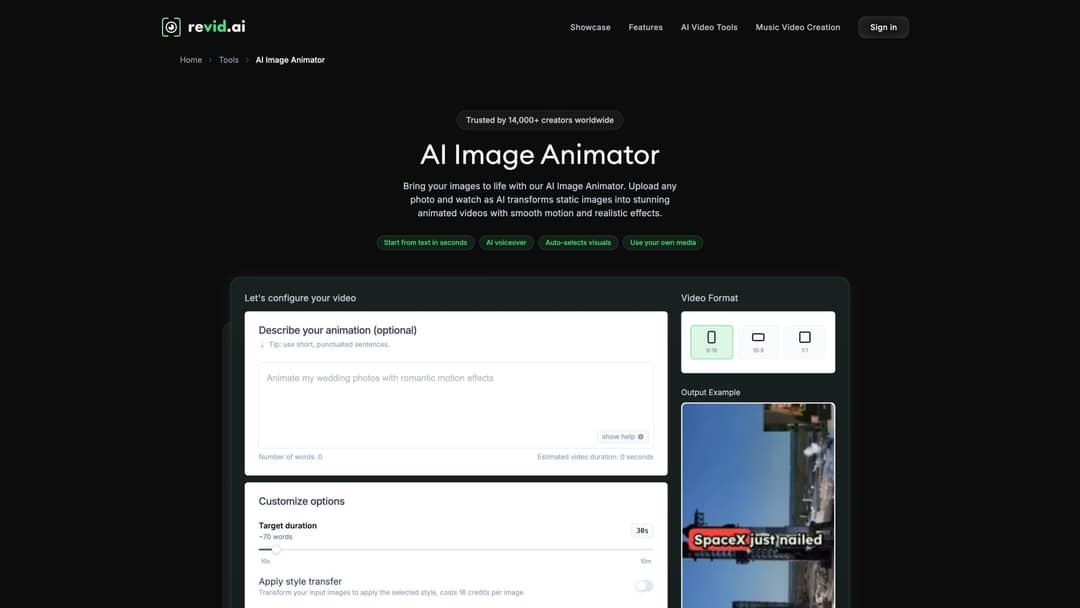Open the AI Video Tools menu
Viewport: 1080px width, 608px height.
tap(709, 28)
